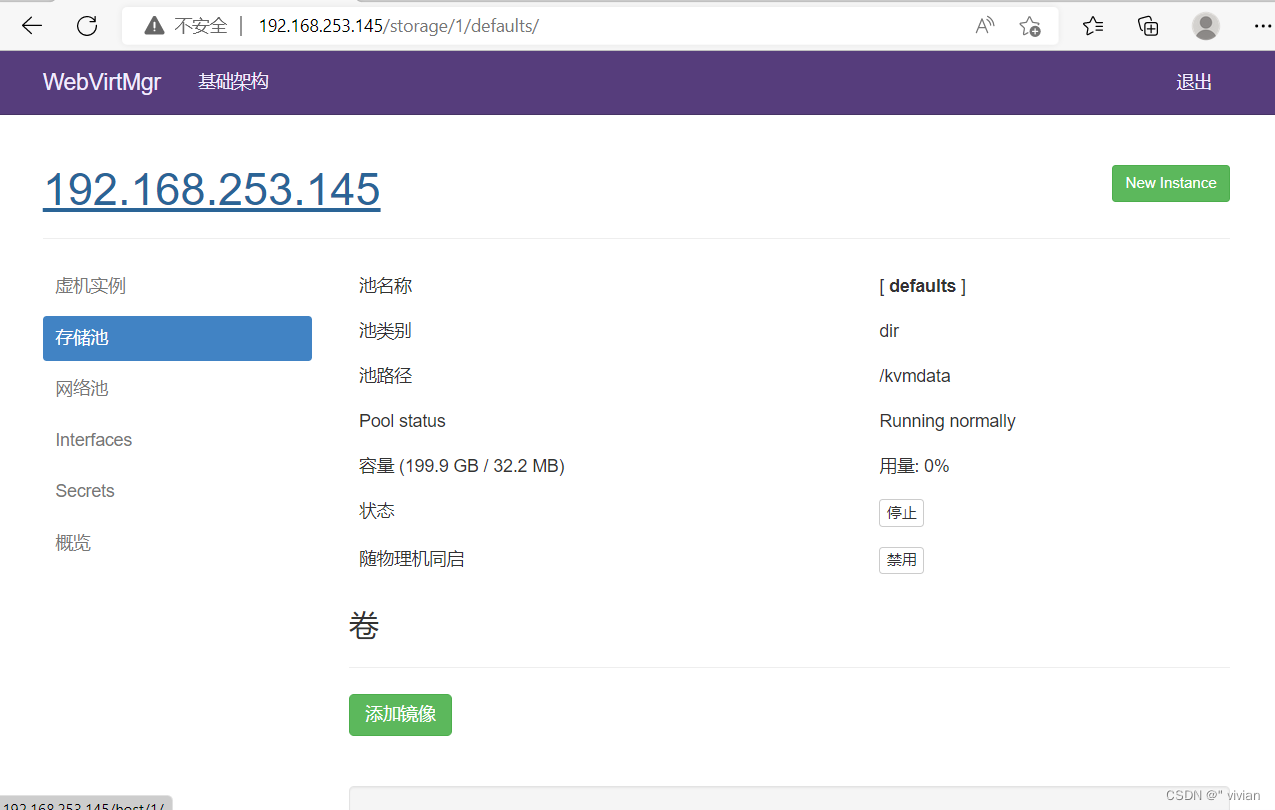Open the Collections icon
This screenshot has width=1275, height=810.
point(1149,26)
